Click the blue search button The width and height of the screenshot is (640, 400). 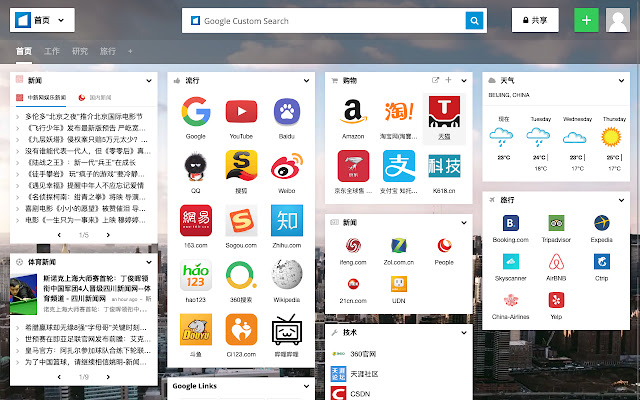coord(474,20)
